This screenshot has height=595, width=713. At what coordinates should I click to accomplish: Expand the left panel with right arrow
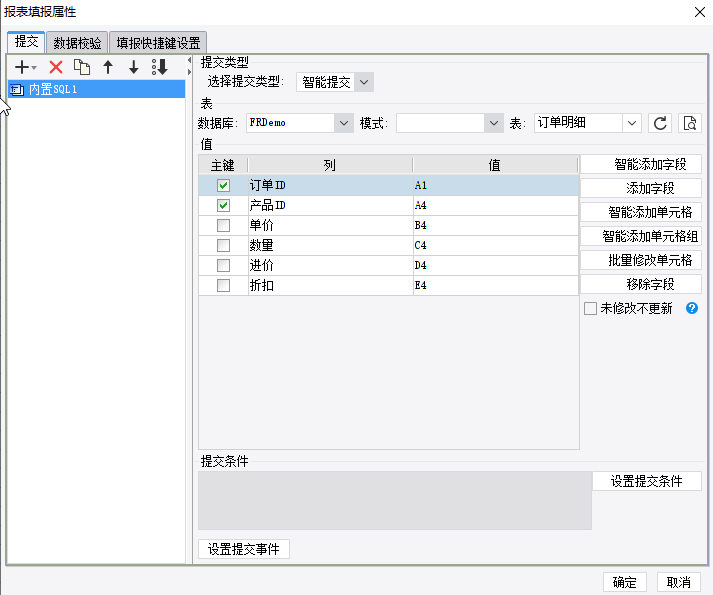pyautogui.click(x=189, y=72)
